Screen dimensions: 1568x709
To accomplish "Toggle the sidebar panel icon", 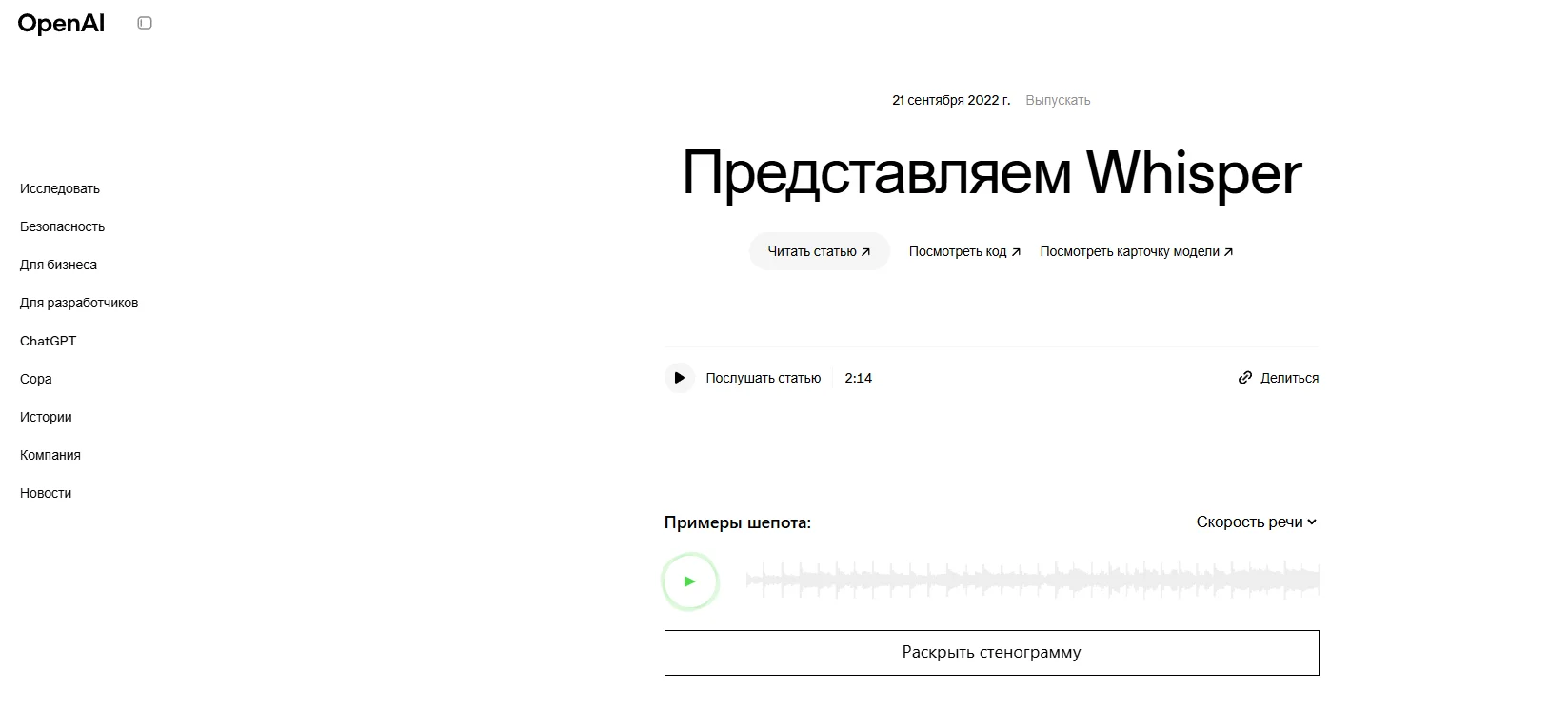I will point(145,23).
